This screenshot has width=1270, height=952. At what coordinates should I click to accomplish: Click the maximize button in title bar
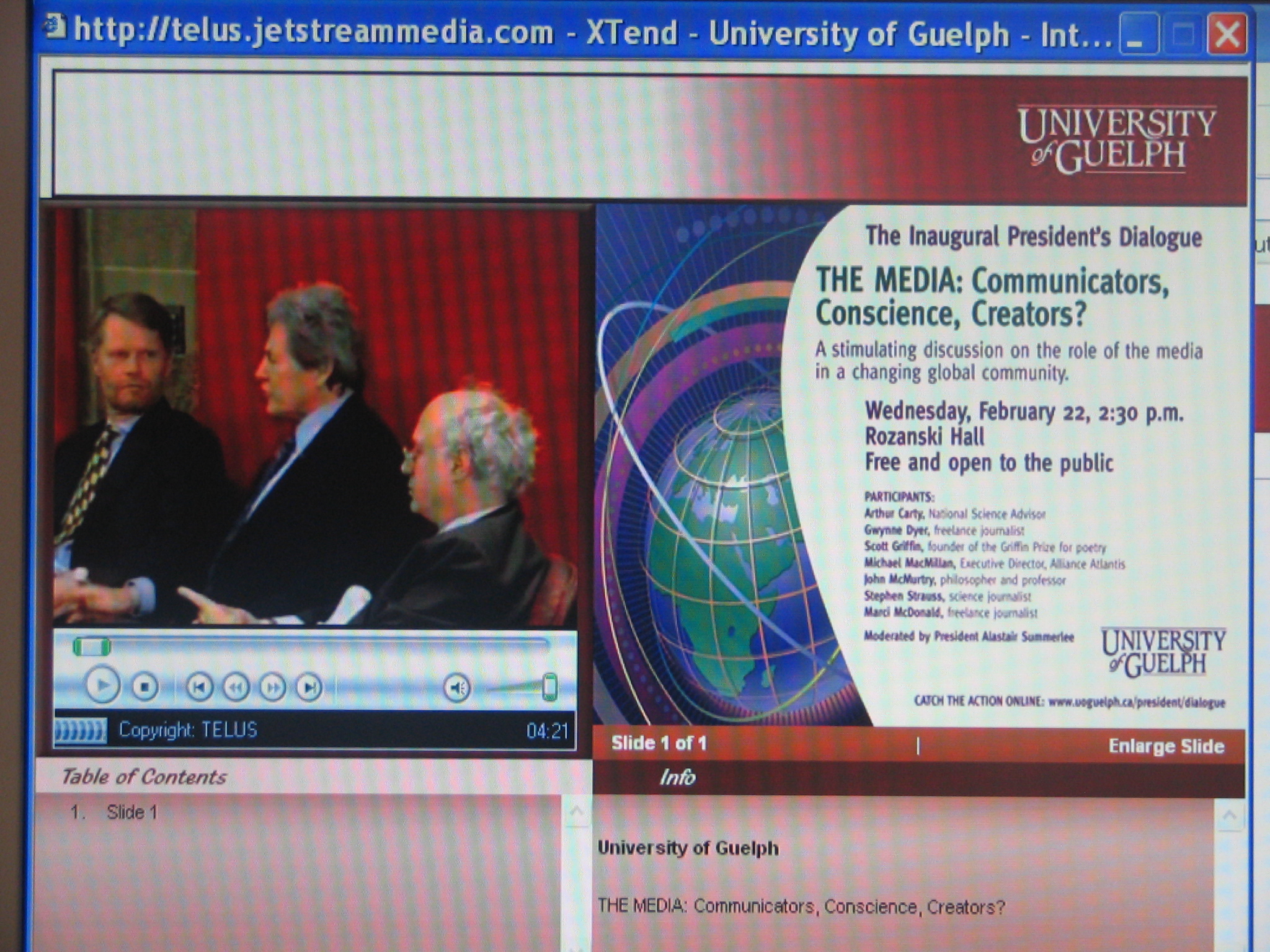[x=1183, y=33]
